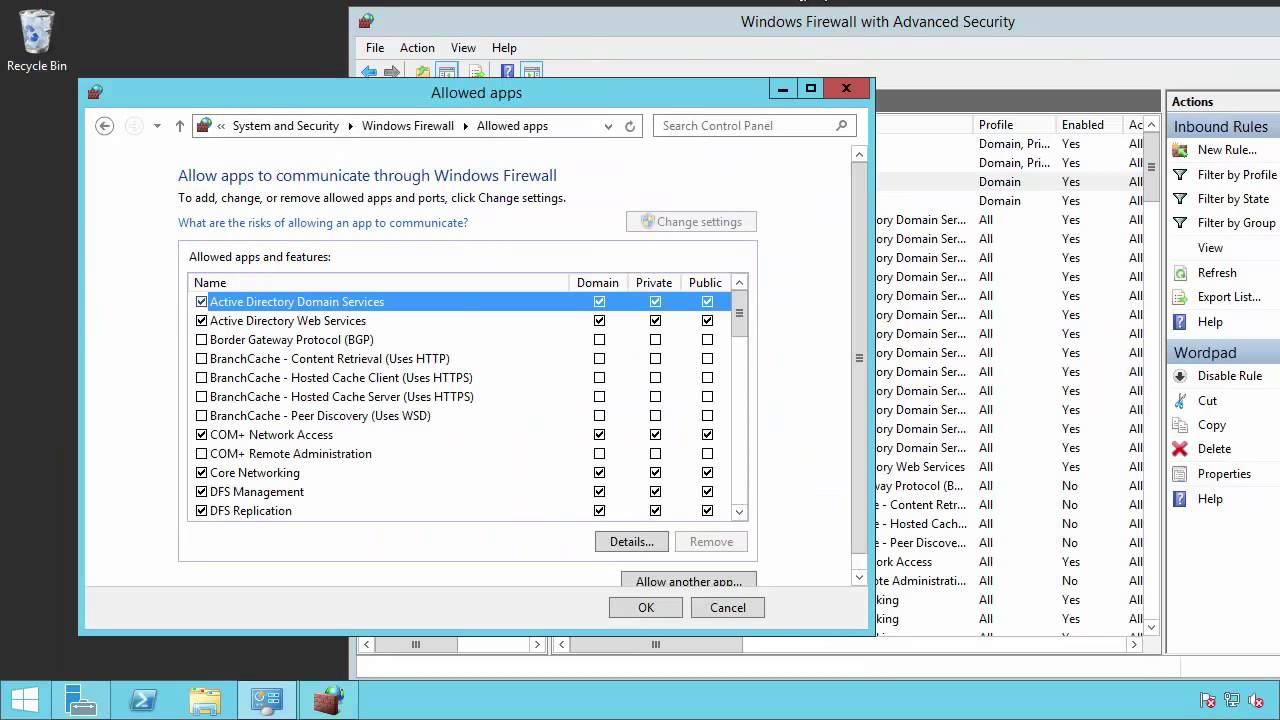
Task: Click the Cut scissors icon
Action: tap(1180, 401)
